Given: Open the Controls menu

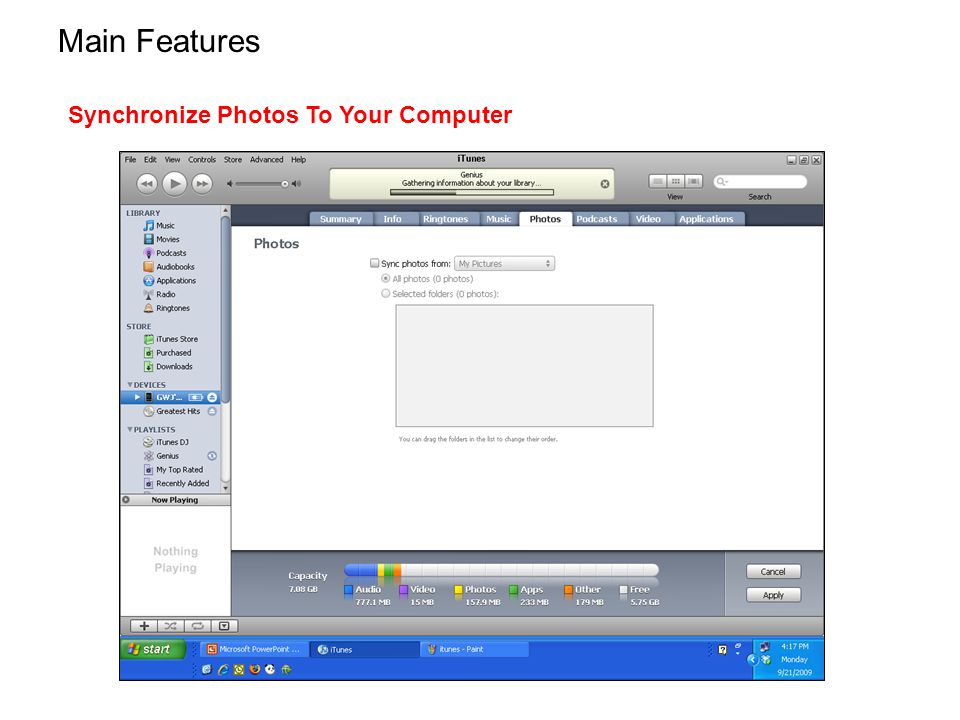Looking at the screenshot, I should click(201, 160).
